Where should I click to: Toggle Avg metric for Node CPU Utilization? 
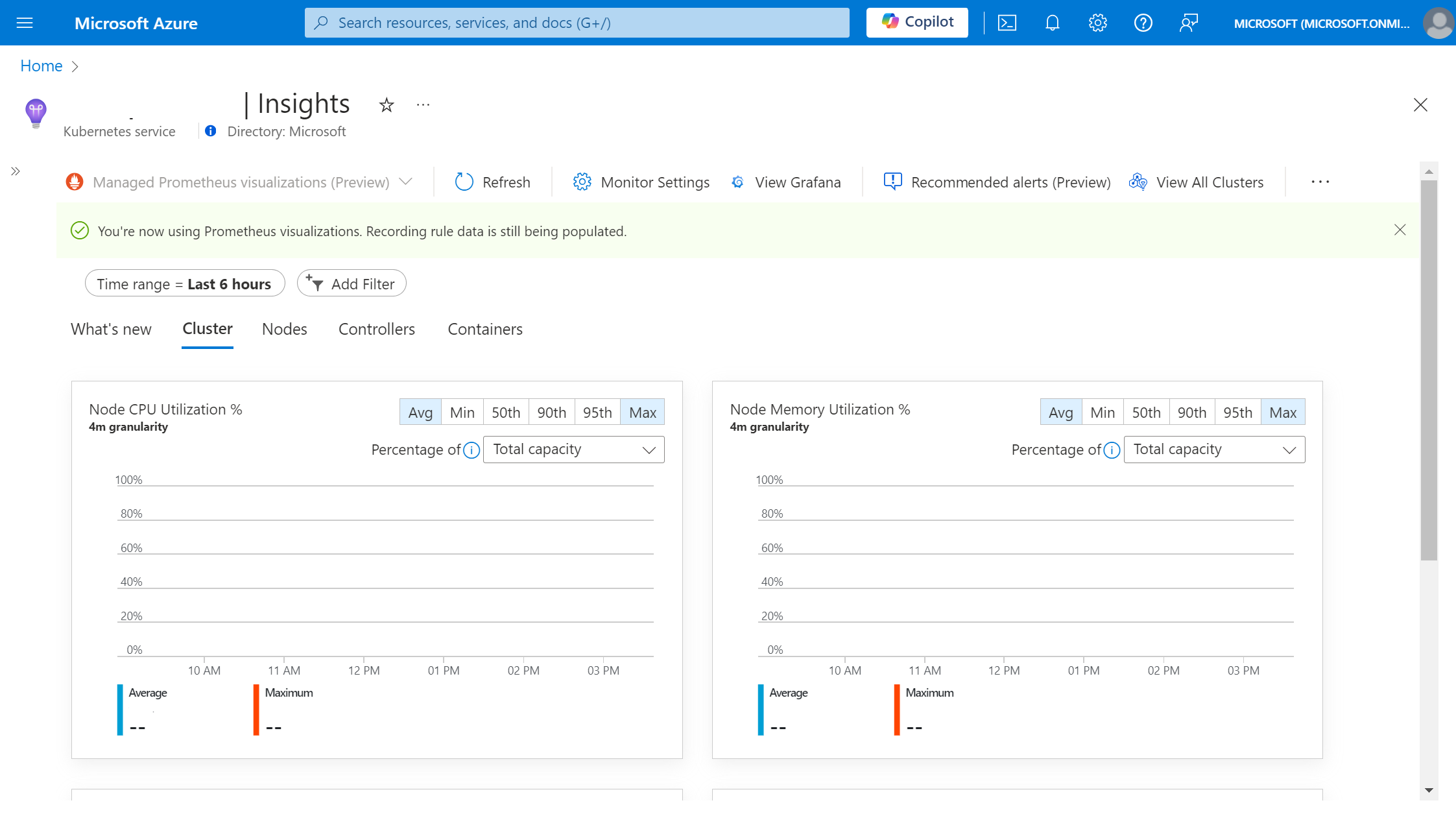(x=419, y=412)
